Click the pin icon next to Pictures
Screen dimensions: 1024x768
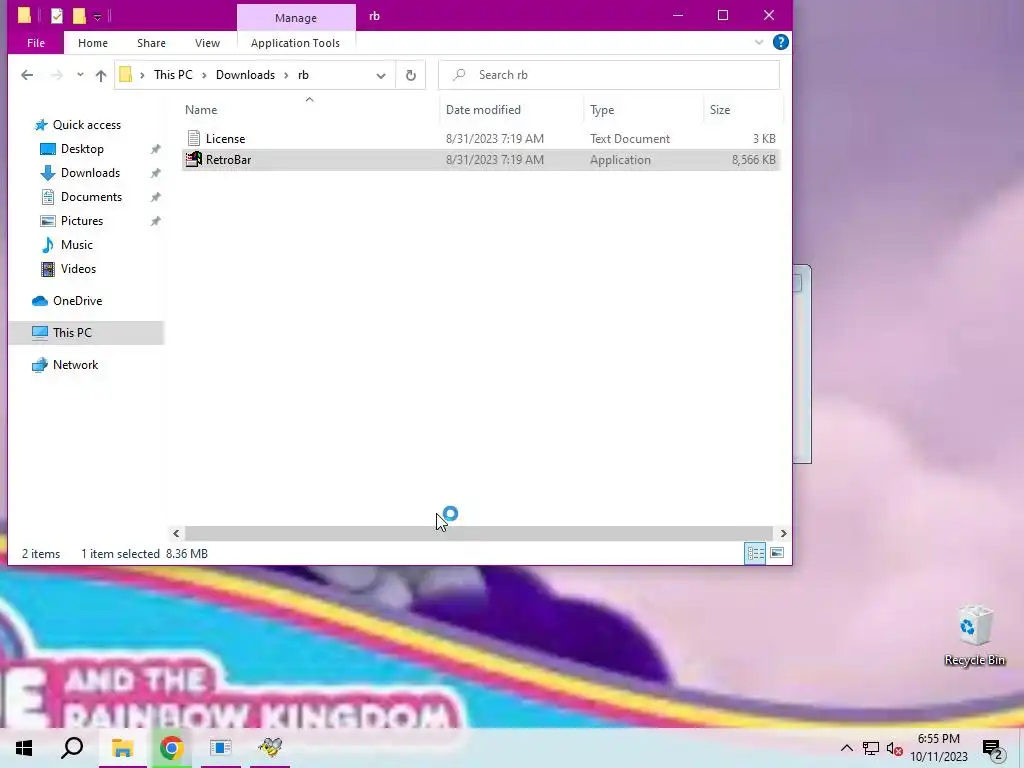click(x=155, y=221)
